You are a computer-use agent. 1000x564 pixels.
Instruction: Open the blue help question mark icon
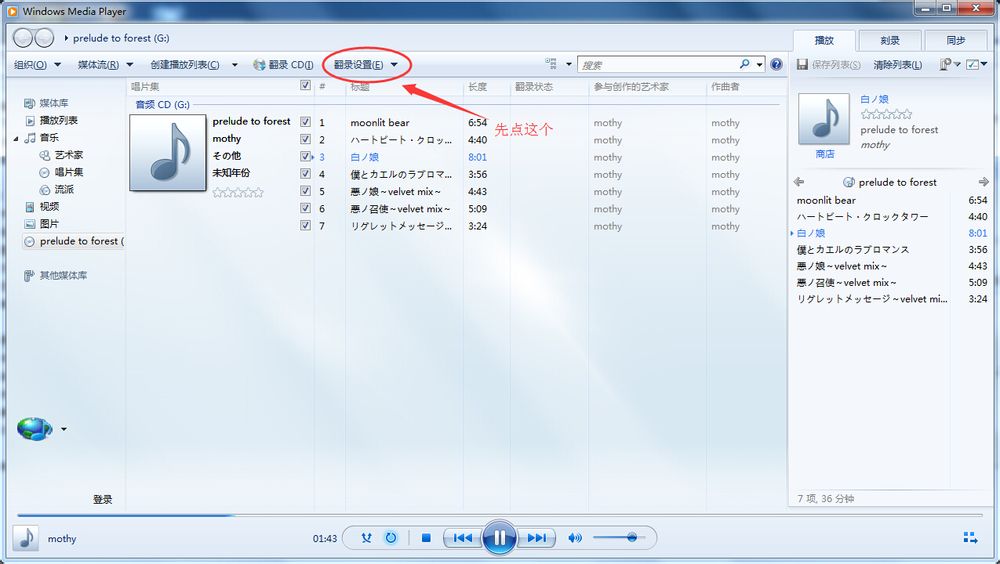(776, 64)
